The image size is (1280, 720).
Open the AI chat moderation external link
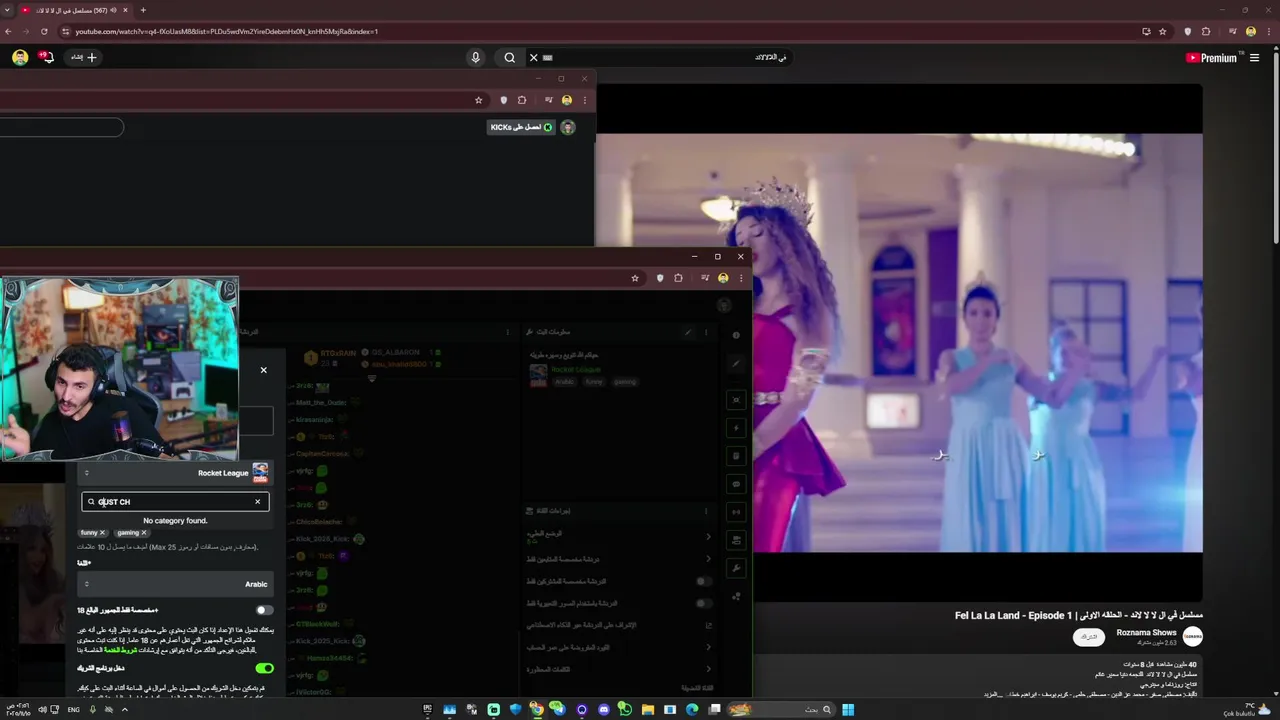pos(708,625)
